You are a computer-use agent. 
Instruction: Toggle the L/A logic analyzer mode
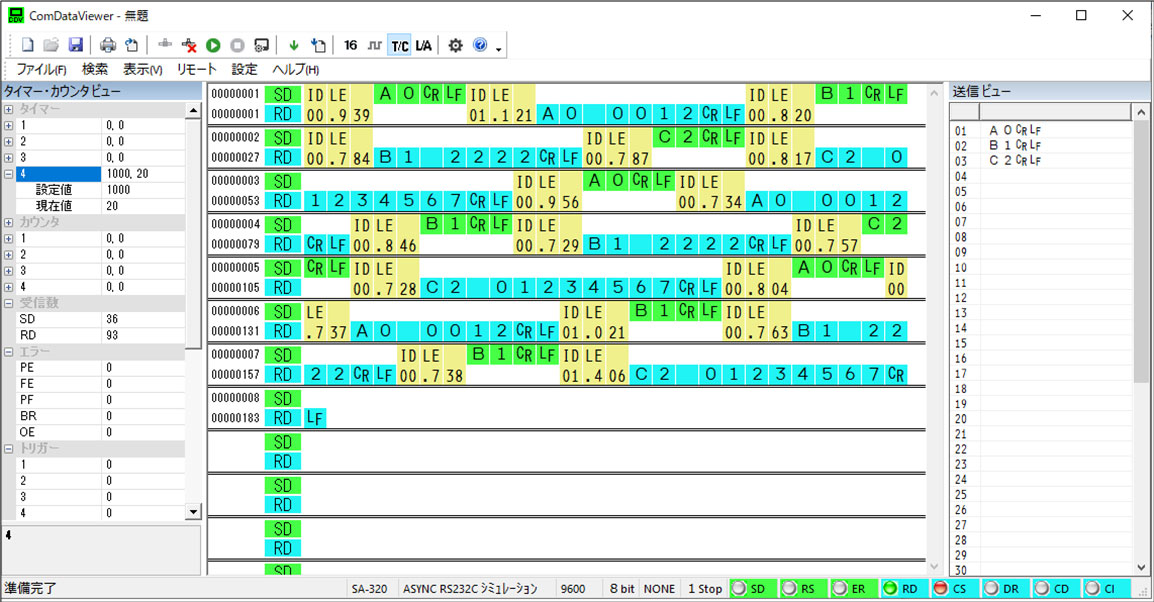pyautogui.click(x=423, y=45)
